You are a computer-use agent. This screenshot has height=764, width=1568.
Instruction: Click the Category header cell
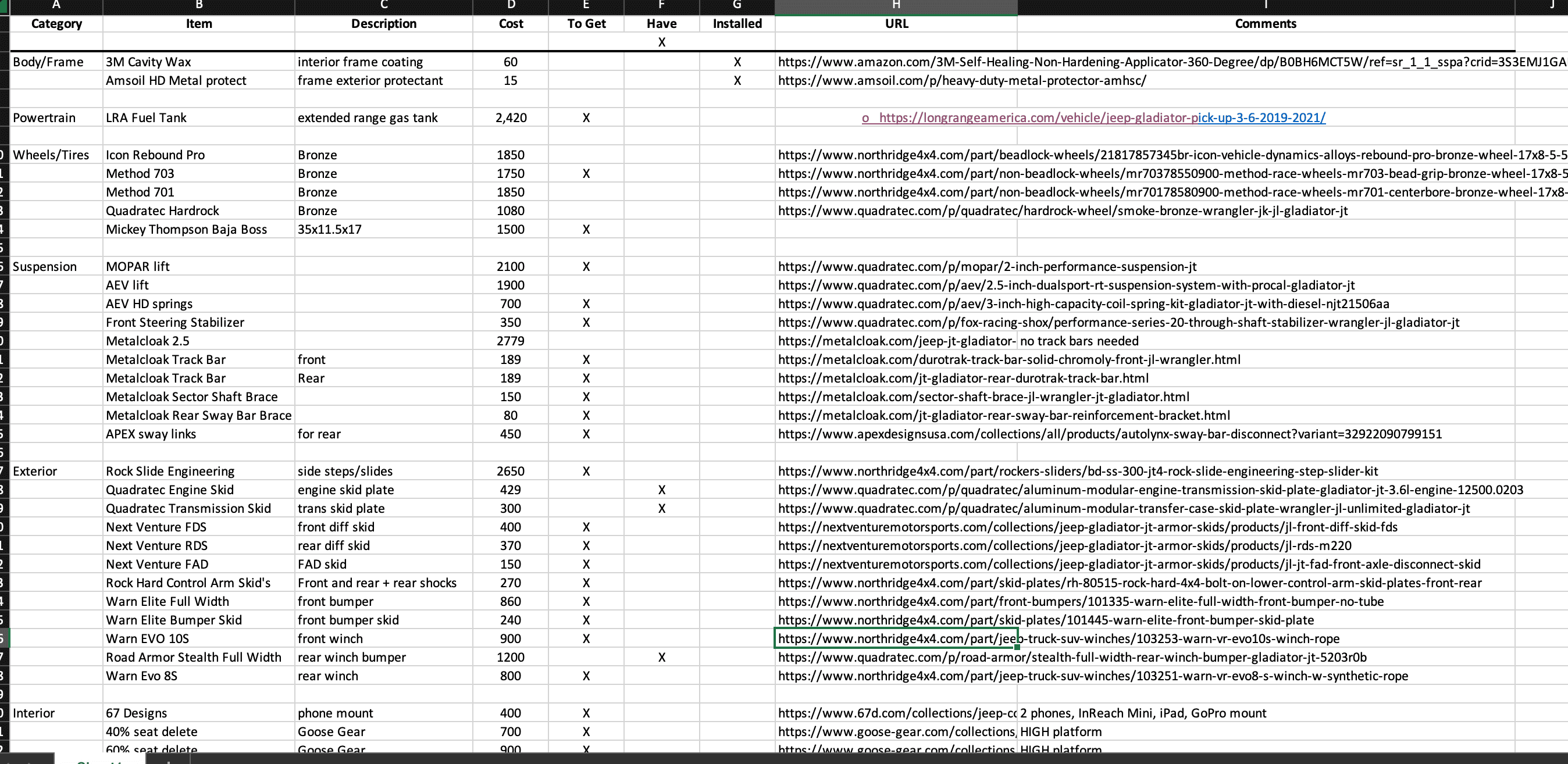pyautogui.click(x=56, y=24)
